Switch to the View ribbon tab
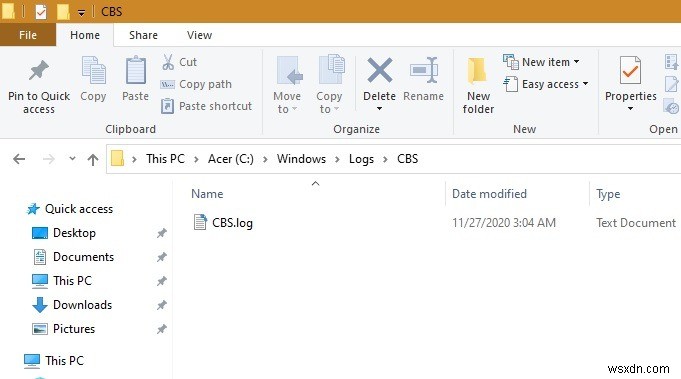Image resolution: width=681 pixels, height=379 pixels. (199, 35)
